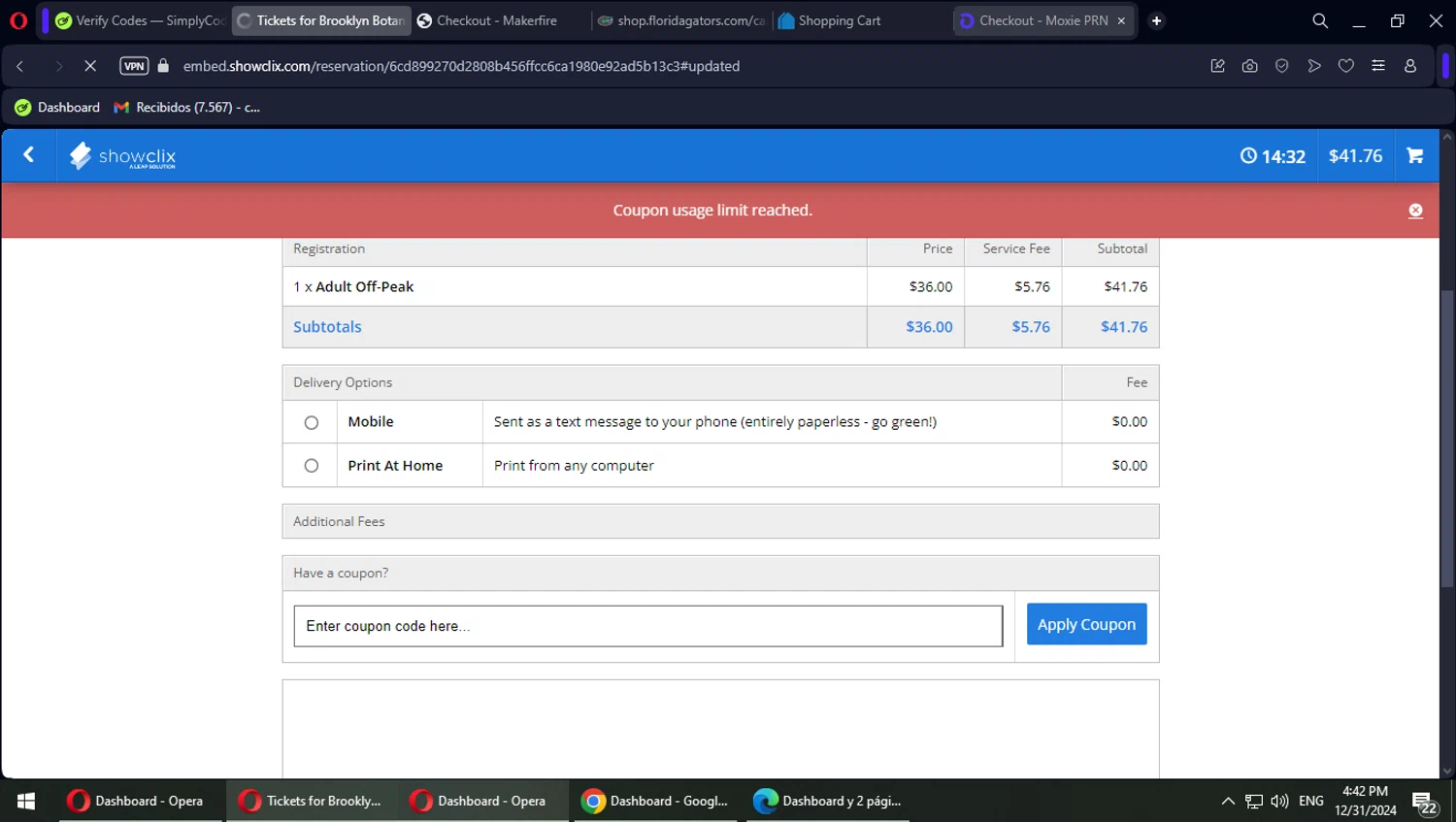Image resolution: width=1456 pixels, height=822 pixels.
Task: Open the Easy Setup sliders icon
Action: (x=1378, y=66)
